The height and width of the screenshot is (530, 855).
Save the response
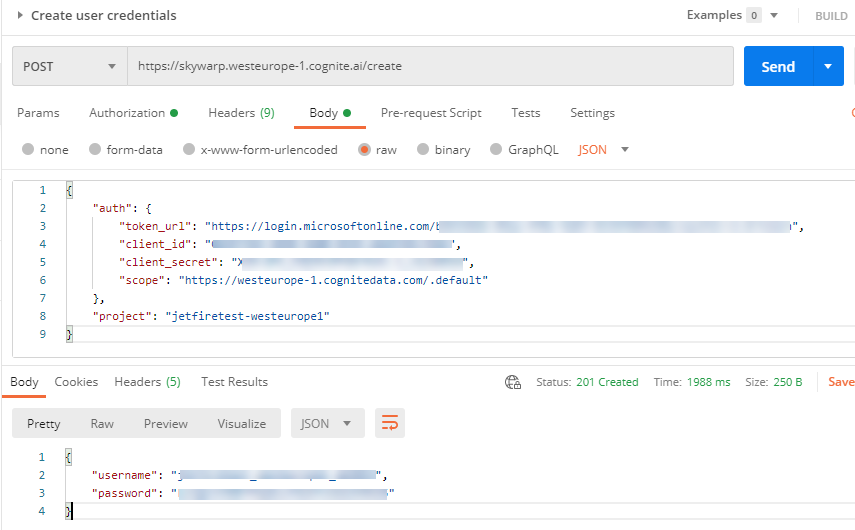841,382
